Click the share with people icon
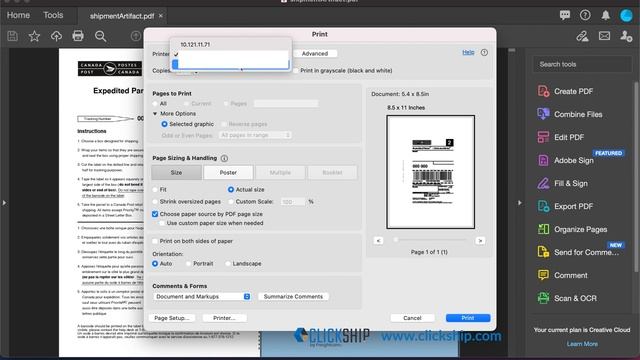This screenshot has width=640, height=360. pos(626,36)
